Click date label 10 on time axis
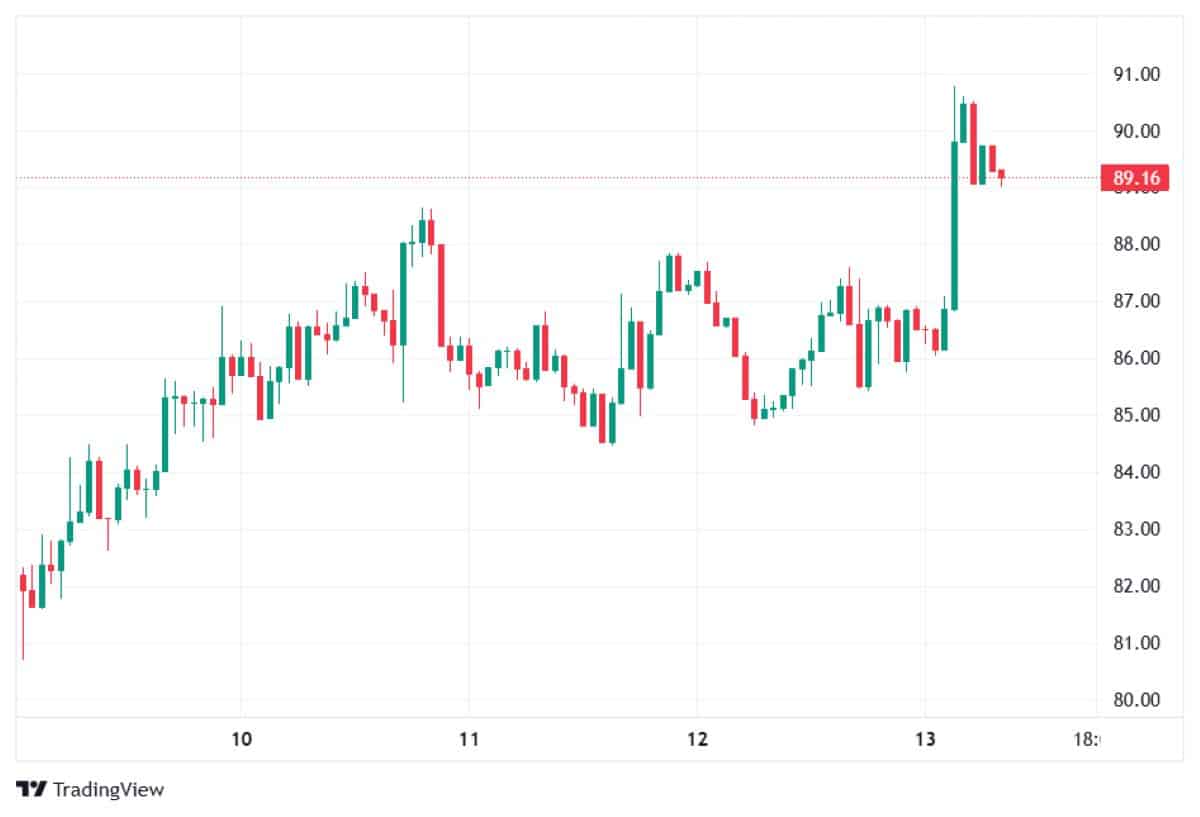The height and width of the screenshot is (817, 1200). [241, 740]
